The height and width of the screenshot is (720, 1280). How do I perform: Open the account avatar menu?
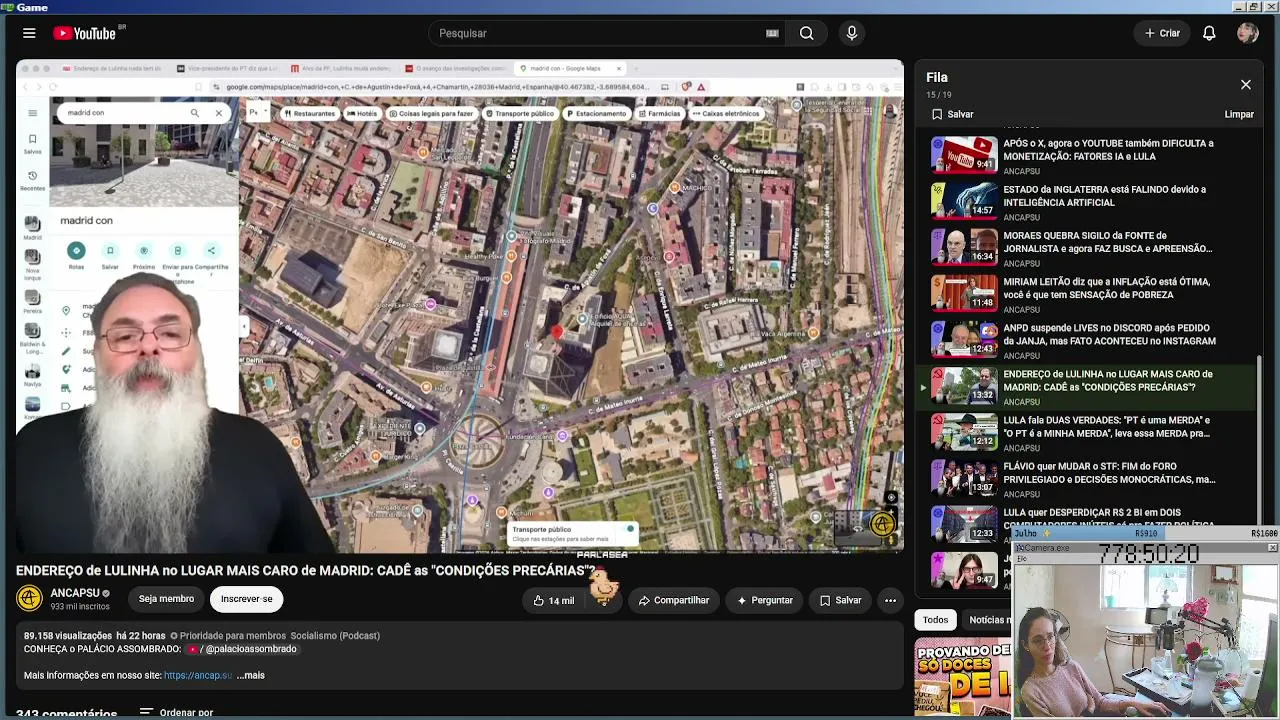pyautogui.click(x=1247, y=33)
